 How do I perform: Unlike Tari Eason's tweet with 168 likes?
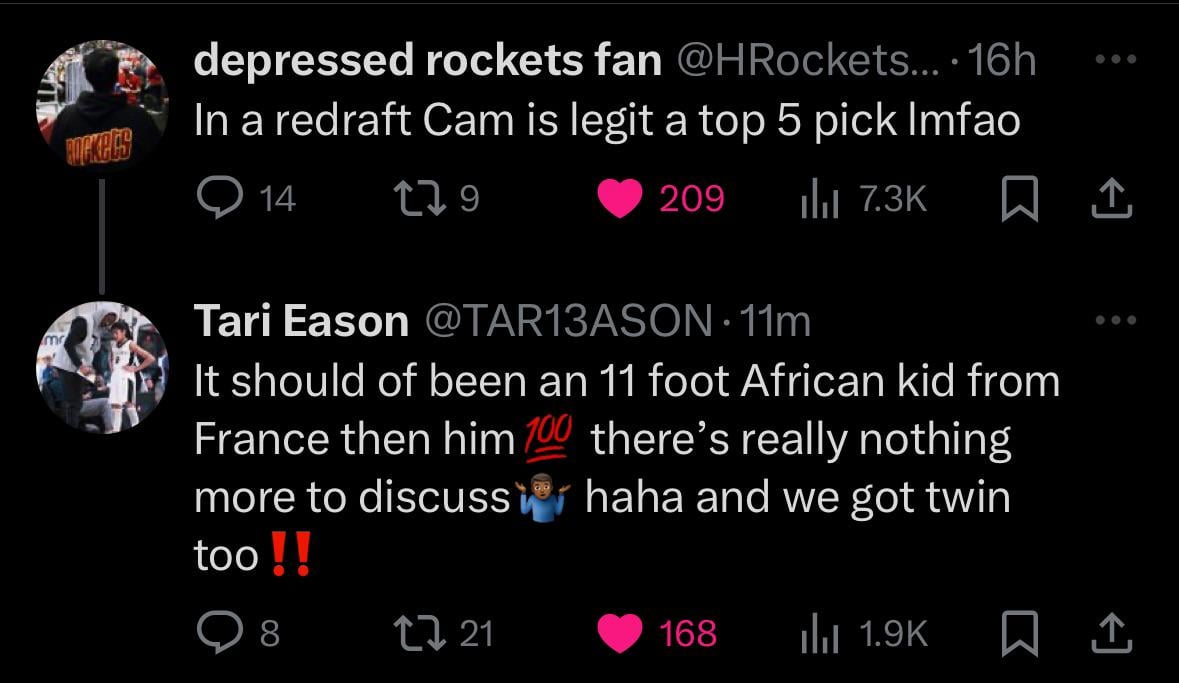(621, 632)
